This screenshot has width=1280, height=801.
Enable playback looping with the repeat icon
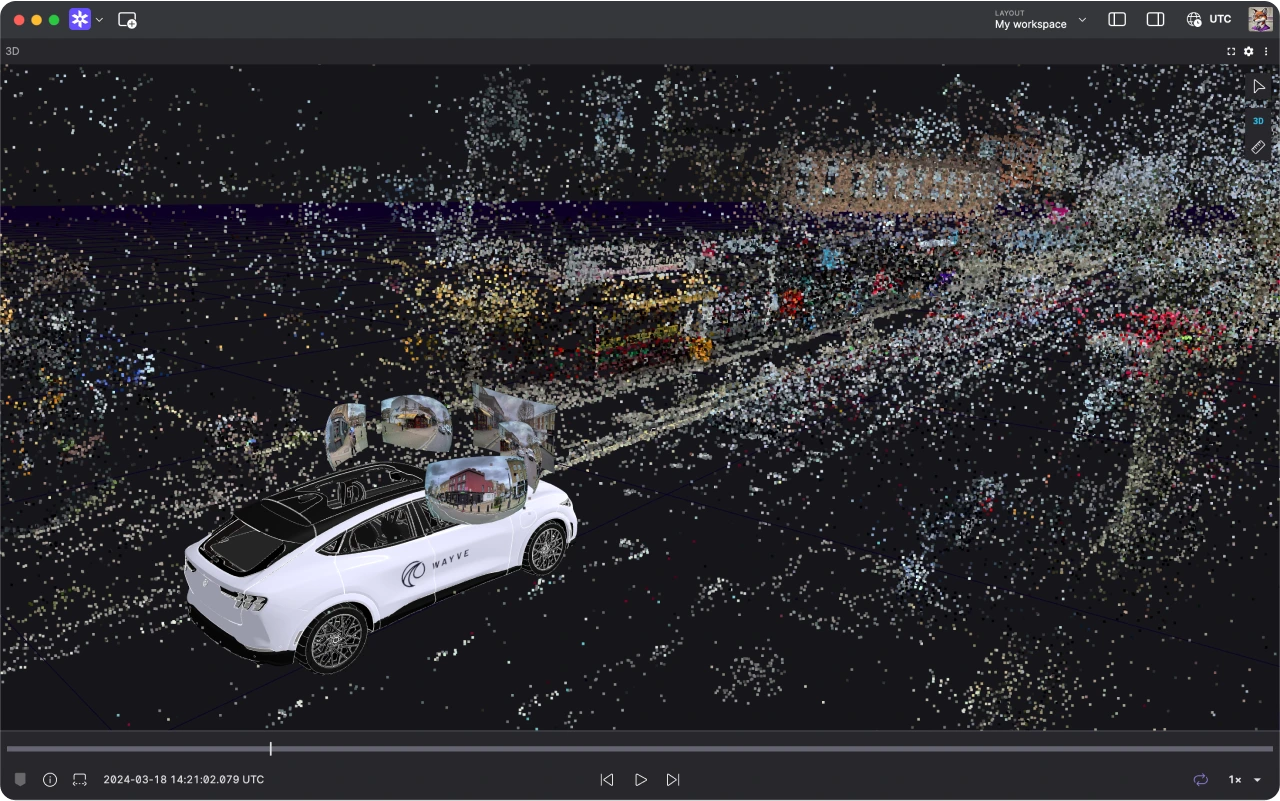click(1200, 779)
